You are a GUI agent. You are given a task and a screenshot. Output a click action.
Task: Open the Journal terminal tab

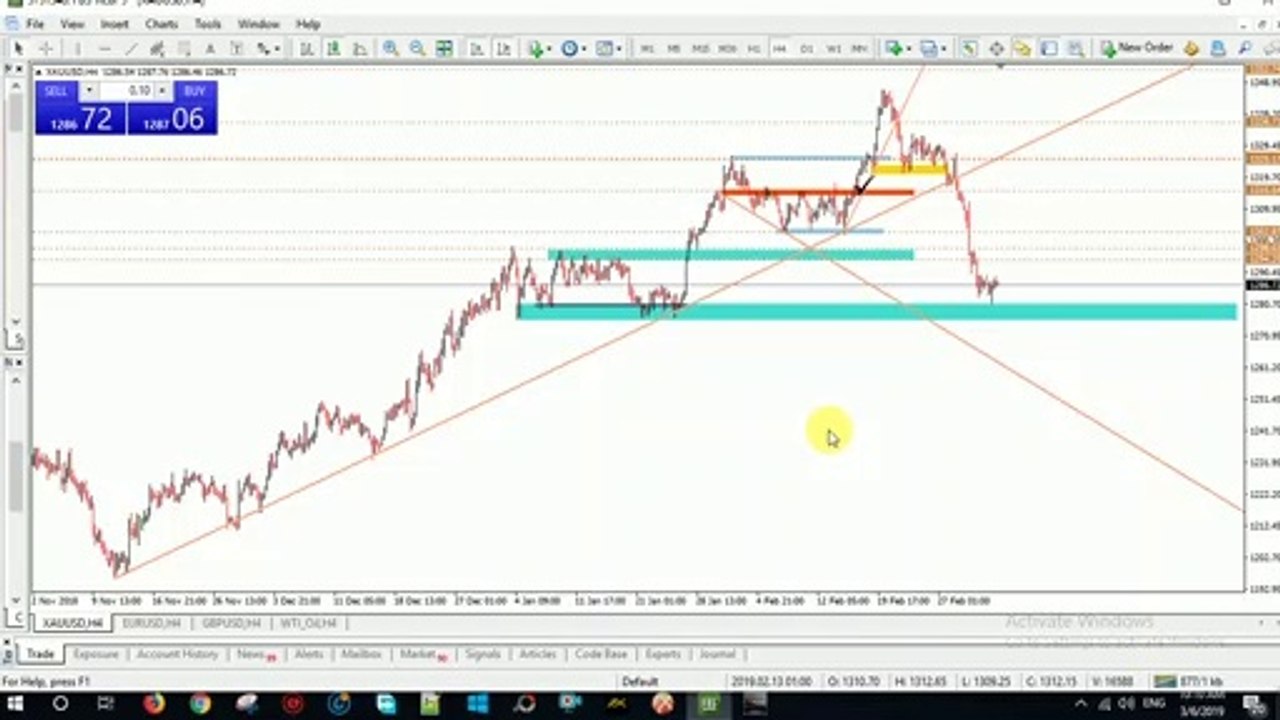(x=717, y=654)
